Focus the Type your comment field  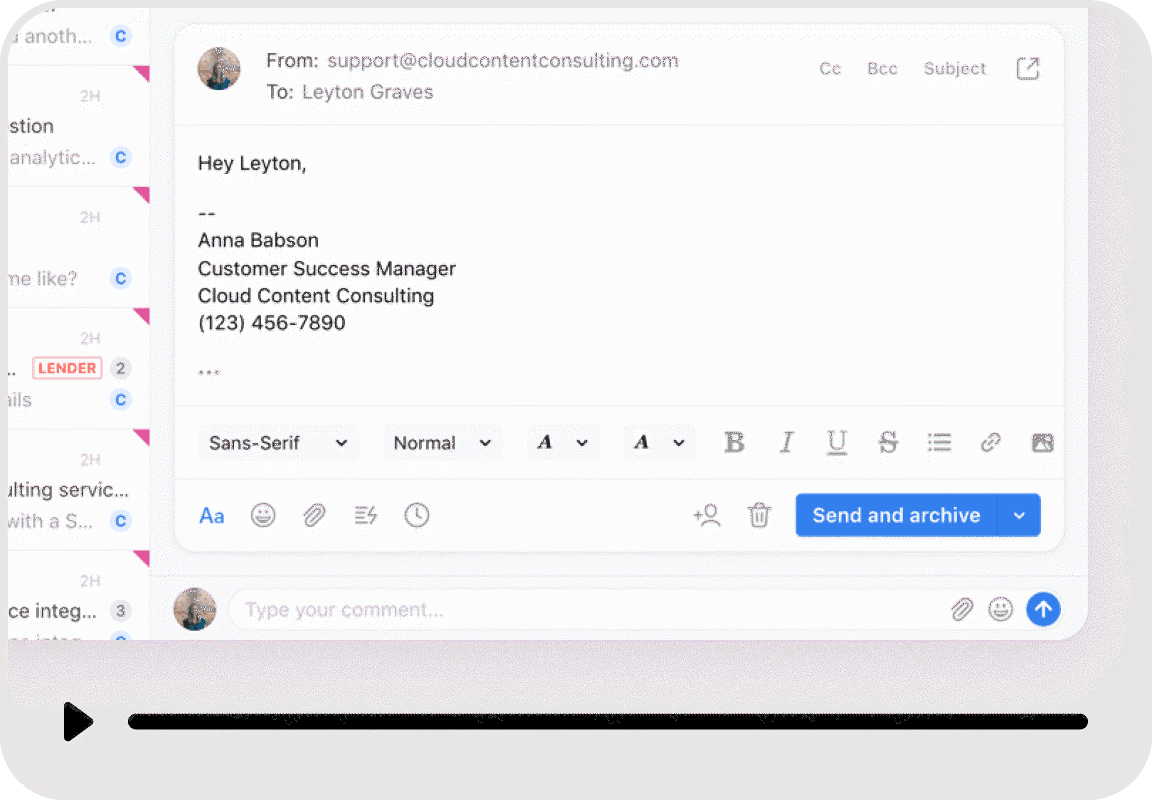[x=588, y=610]
